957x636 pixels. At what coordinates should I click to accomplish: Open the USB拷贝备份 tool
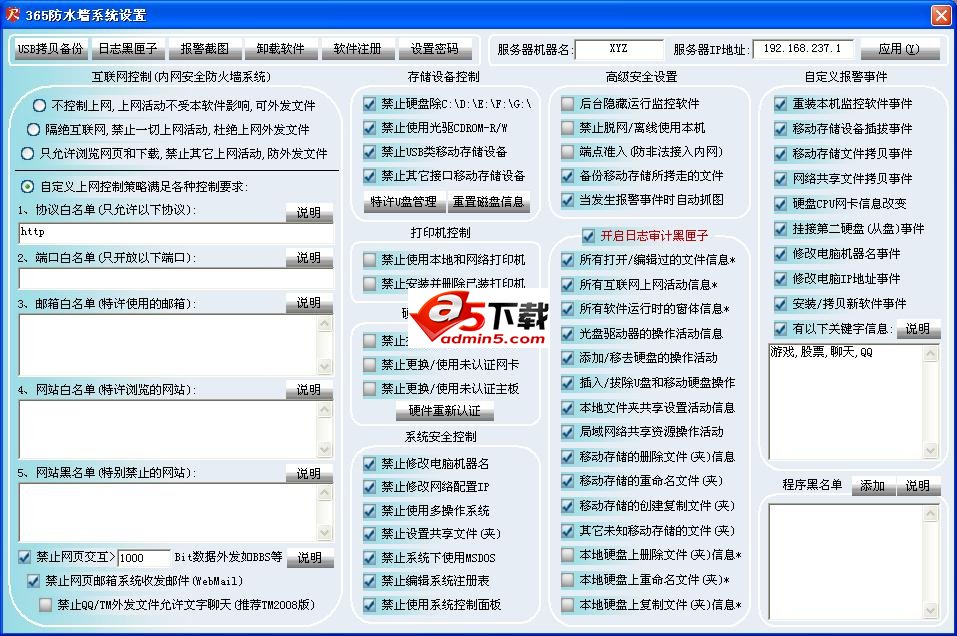pos(48,47)
